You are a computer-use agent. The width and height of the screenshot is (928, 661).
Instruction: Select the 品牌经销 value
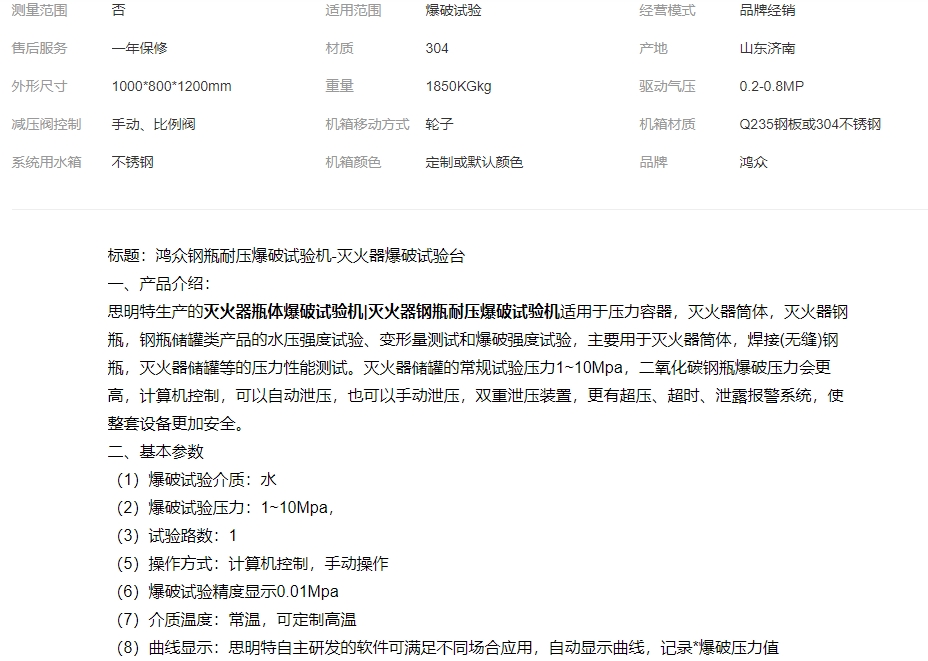click(768, 10)
